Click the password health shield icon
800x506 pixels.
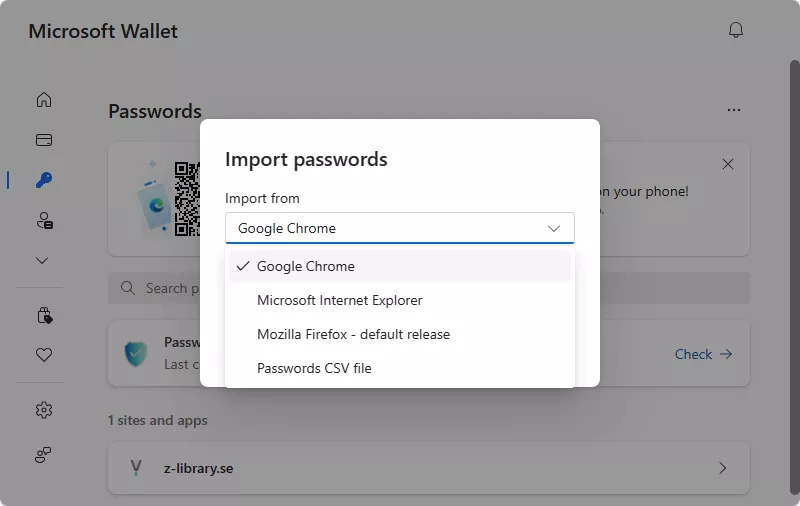coord(136,354)
